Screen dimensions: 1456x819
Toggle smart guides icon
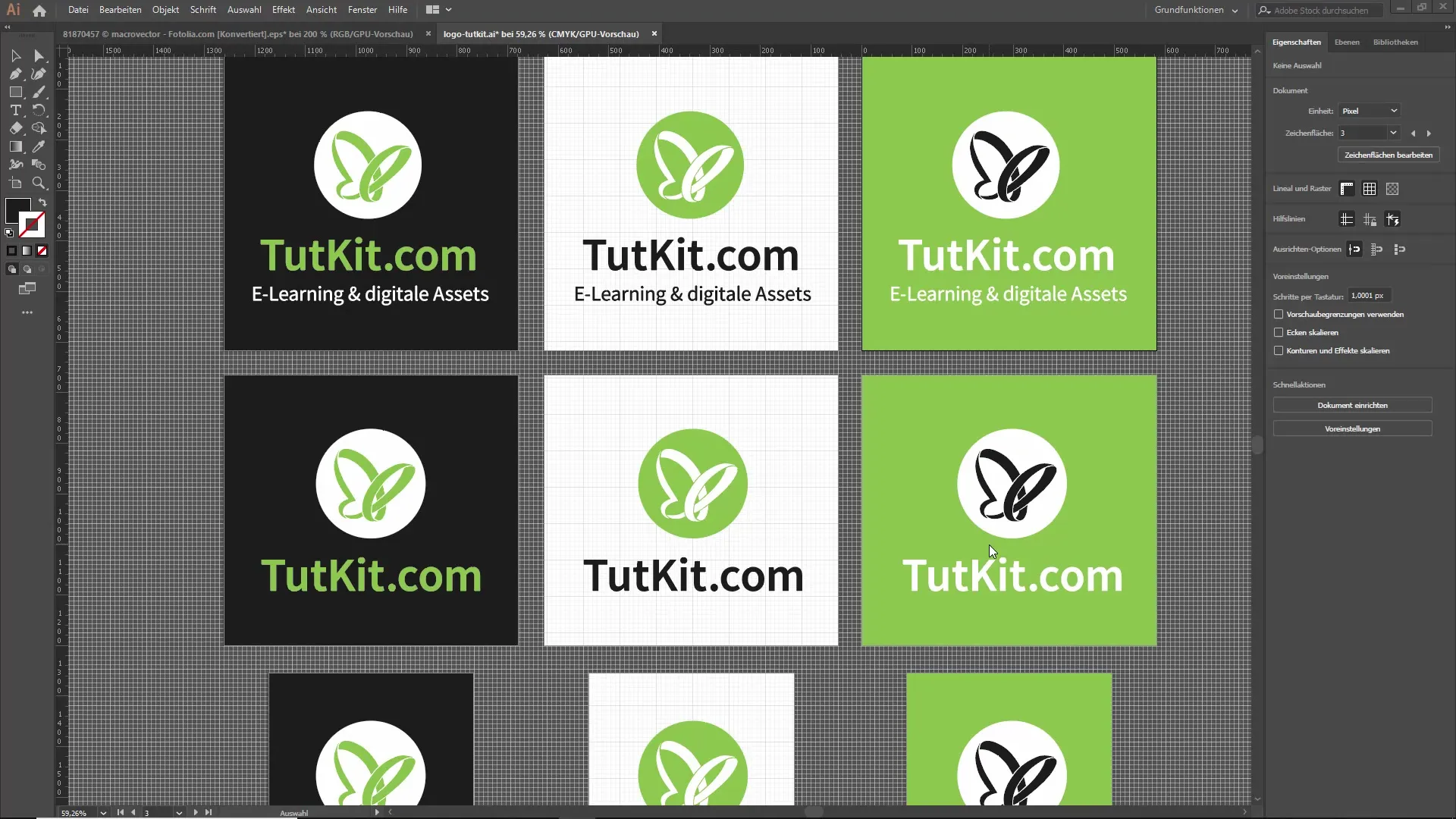click(x=1392, y=219)
